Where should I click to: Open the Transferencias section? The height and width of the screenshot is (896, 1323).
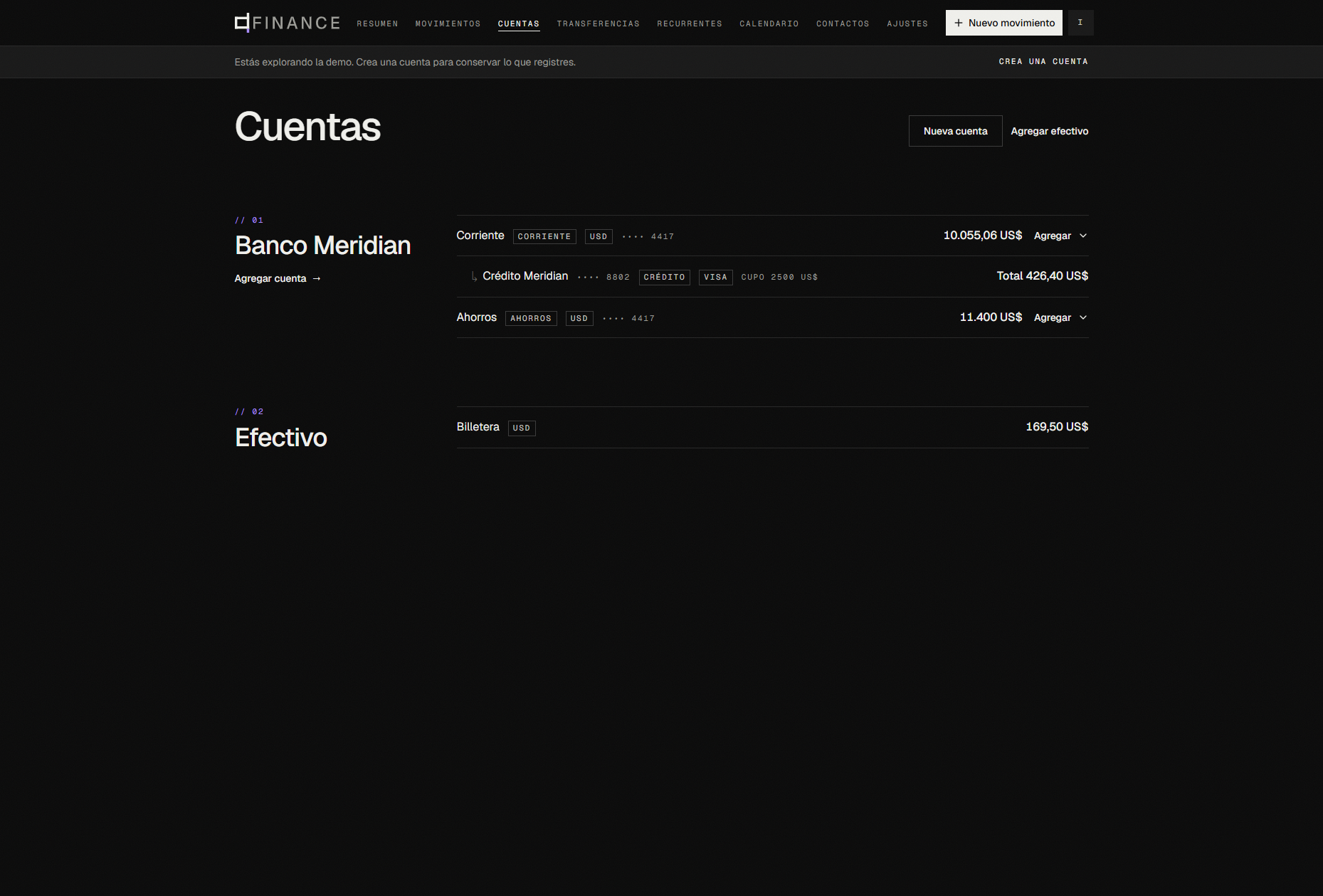click(598, 23)
